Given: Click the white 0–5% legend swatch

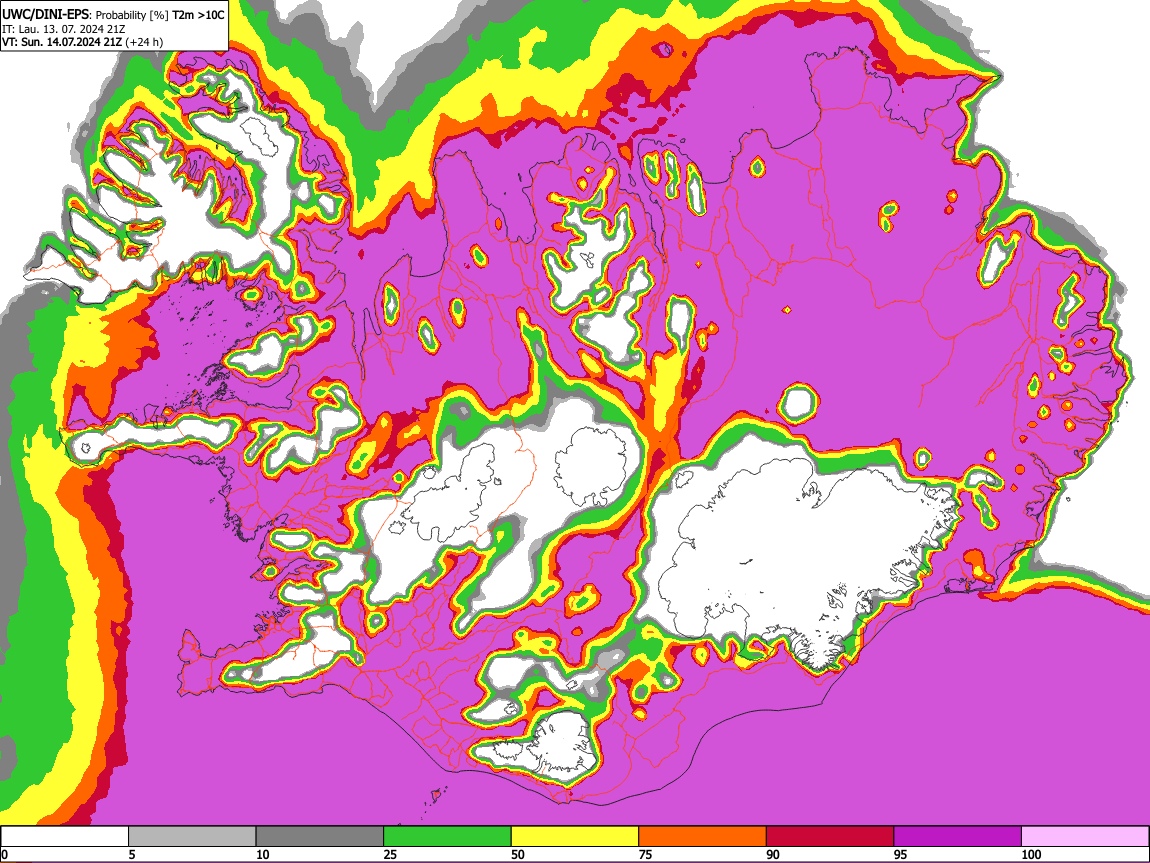Looking at the screenshot, I should [x=65, y=837].
